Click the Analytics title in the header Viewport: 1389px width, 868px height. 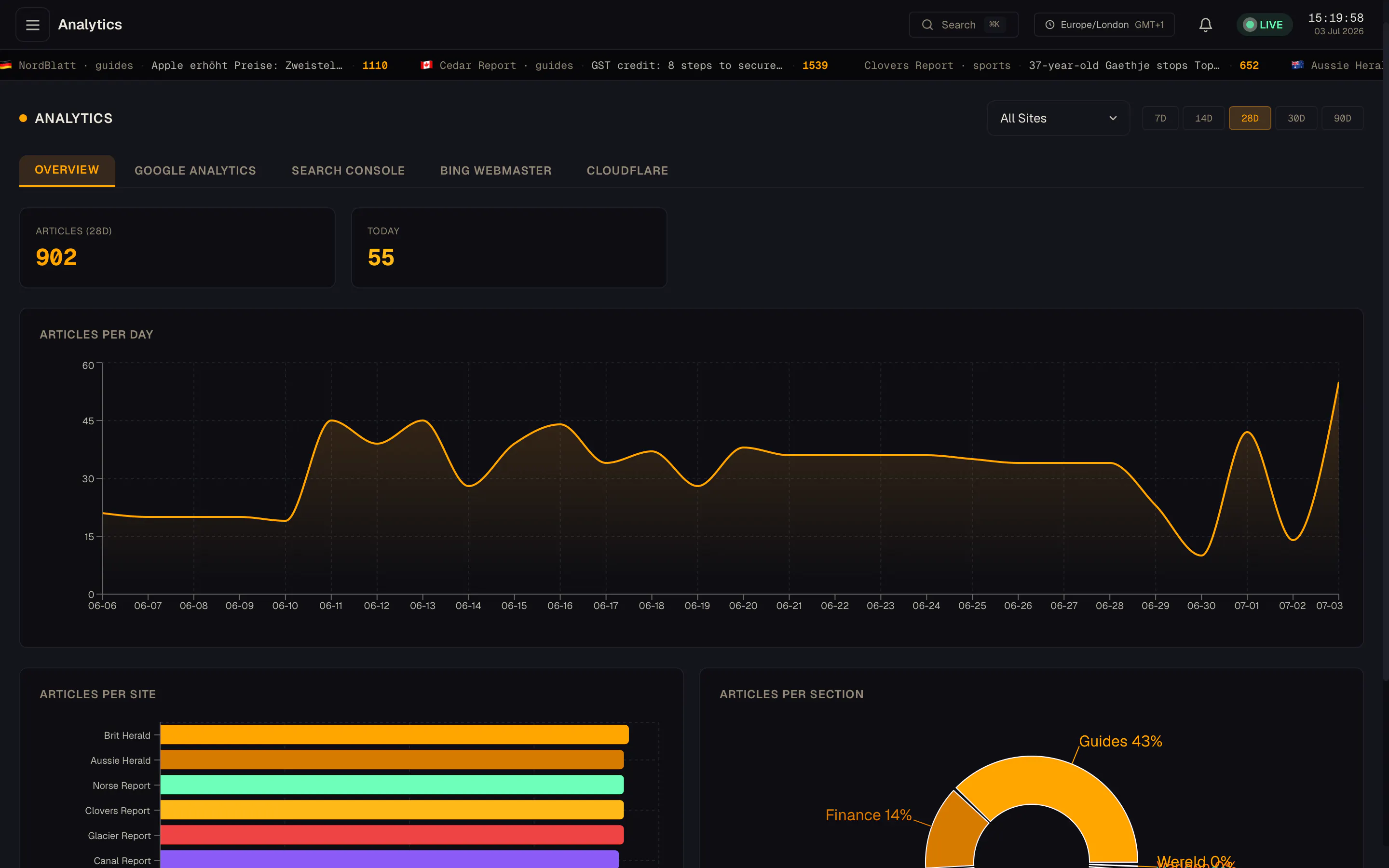(90, 25)
